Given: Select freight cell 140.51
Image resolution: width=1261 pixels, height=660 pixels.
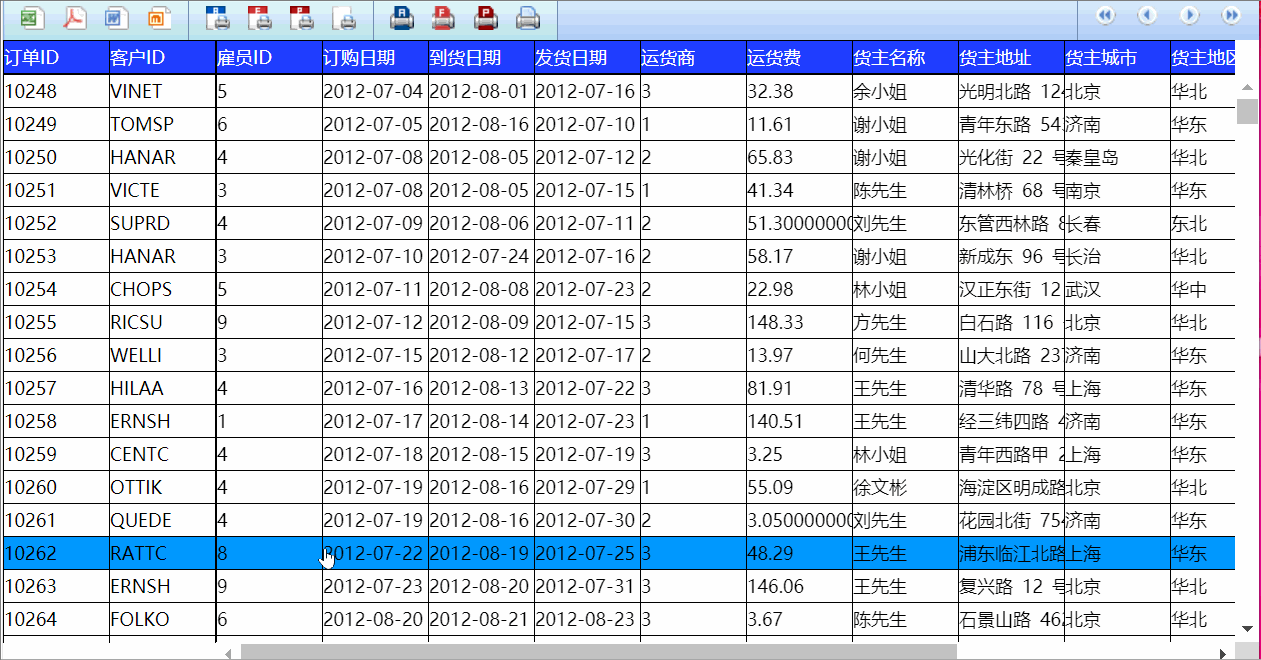Looking at the screenshot, I should click(799, 421).
